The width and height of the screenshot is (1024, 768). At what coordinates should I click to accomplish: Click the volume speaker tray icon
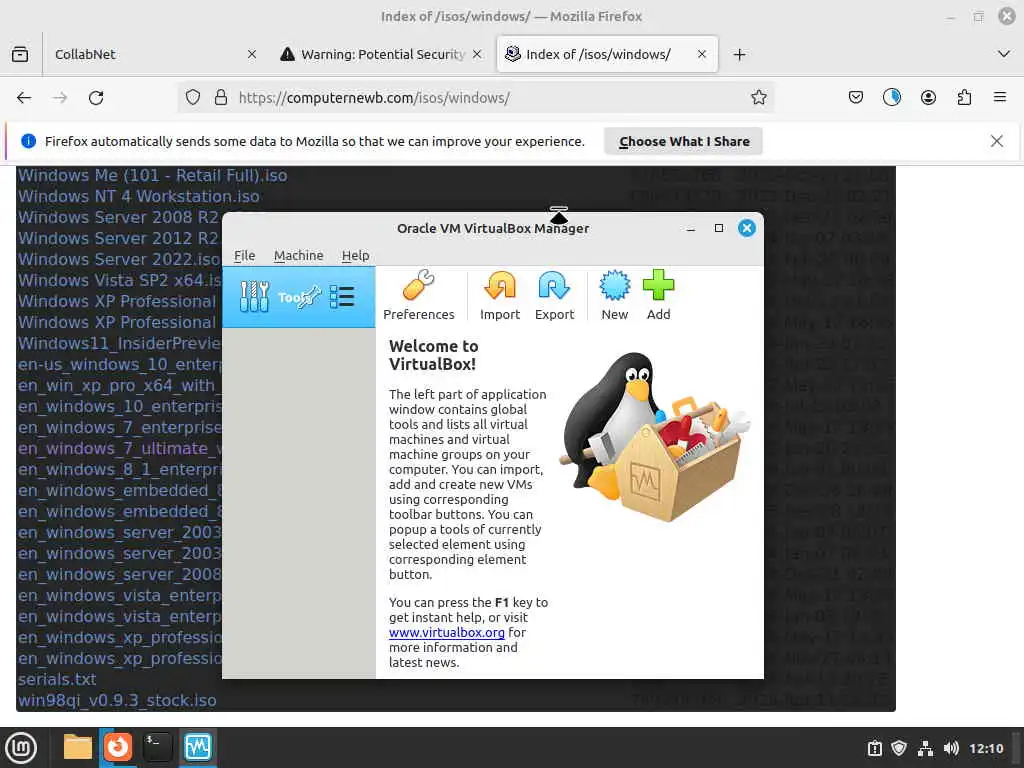pos(951,748)
